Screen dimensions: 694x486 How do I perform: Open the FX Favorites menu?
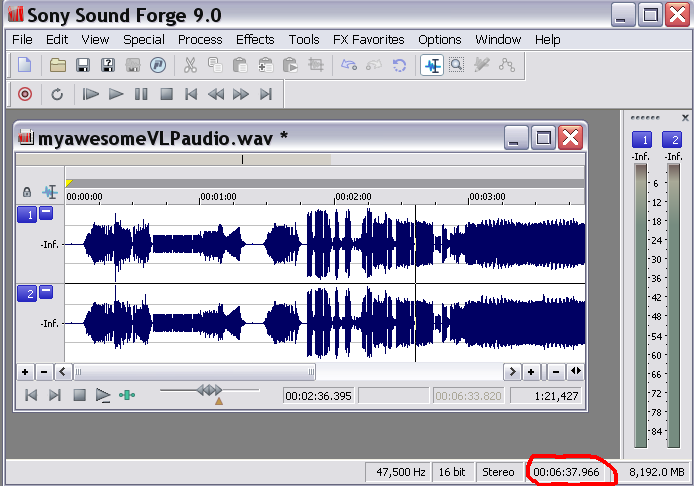click(368, 40)
